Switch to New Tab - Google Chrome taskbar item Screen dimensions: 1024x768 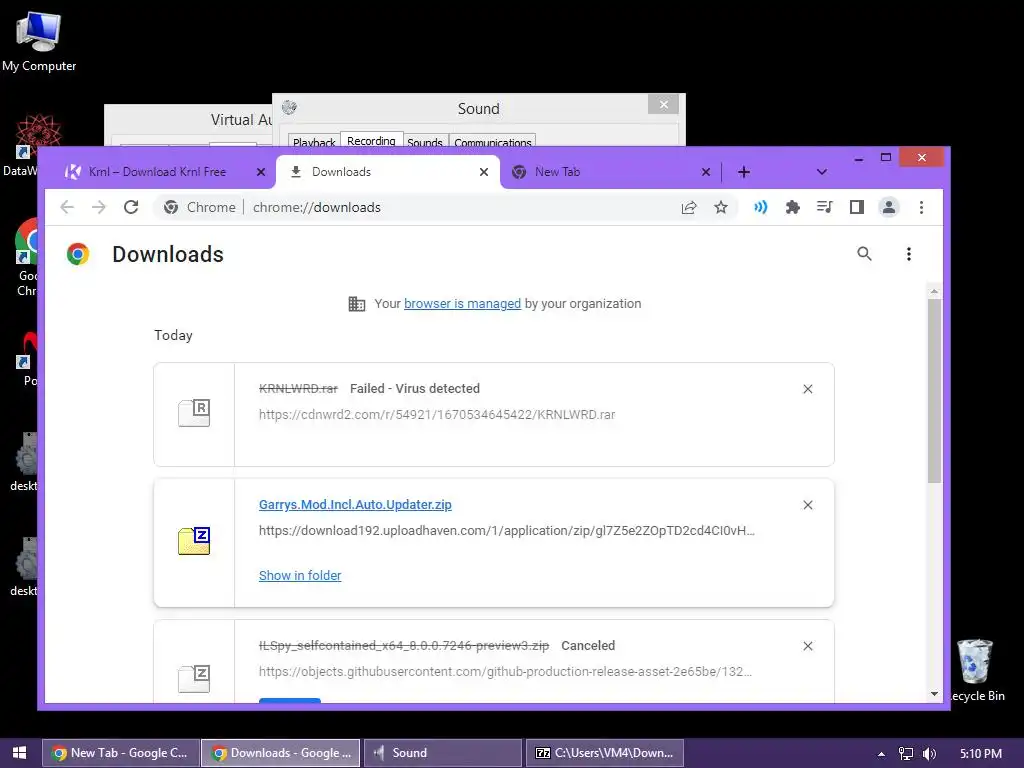(x=121, y=753)
